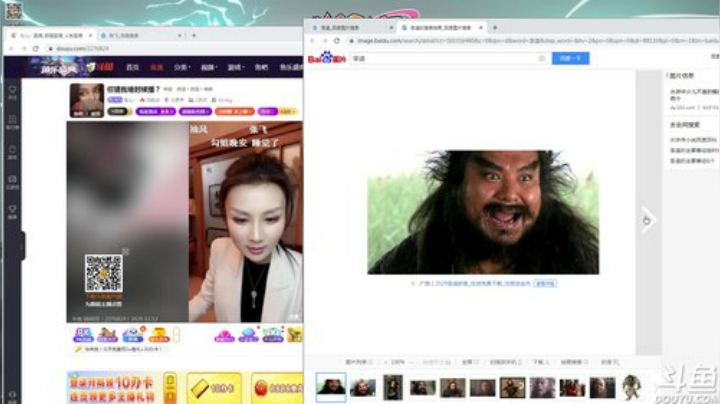This screenshot has width=720, height=404.
Task: Reload the Douyu stream page
Action: 36,48
